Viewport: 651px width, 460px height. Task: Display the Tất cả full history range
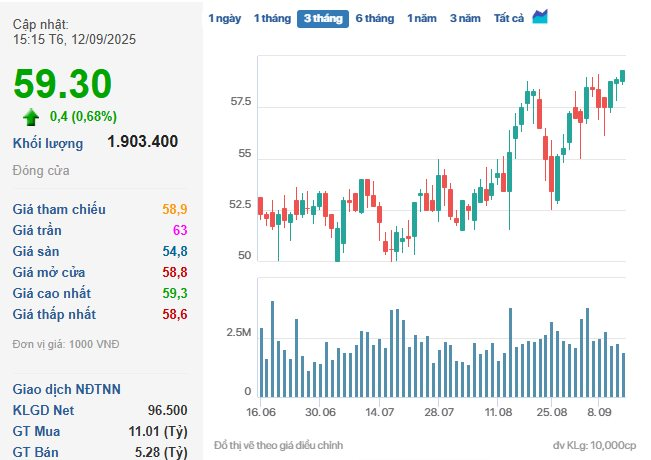tap(509, 18)
